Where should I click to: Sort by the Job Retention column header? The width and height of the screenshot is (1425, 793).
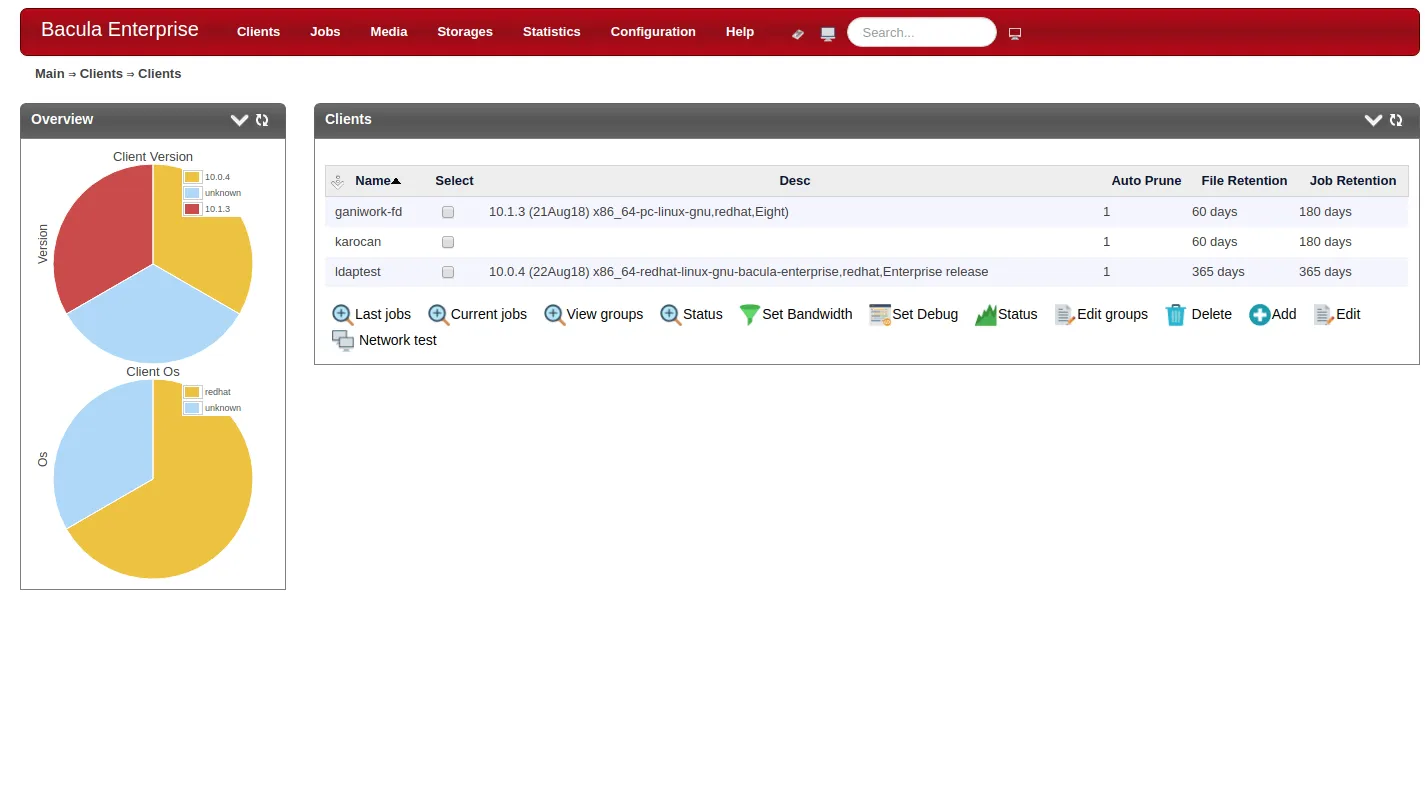pyautogui.click(x=1353, y=181)
